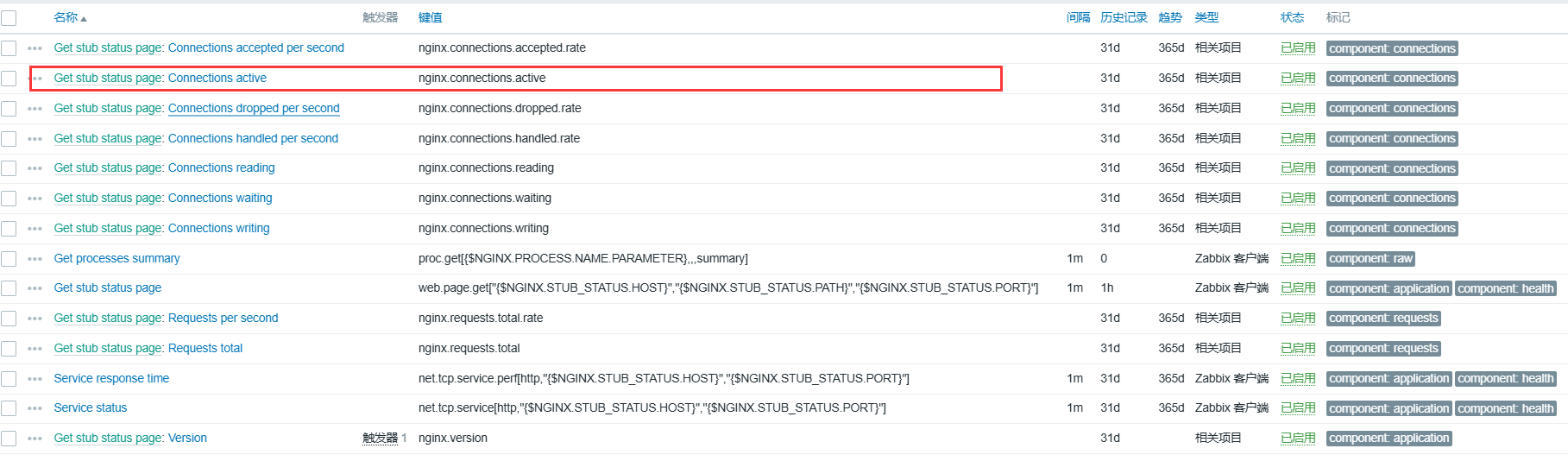Image resolution: width=1568 pixels, height=461 pixels.
Task: Open the three-dot menu for Get processes summary
Action: (35, 259)
